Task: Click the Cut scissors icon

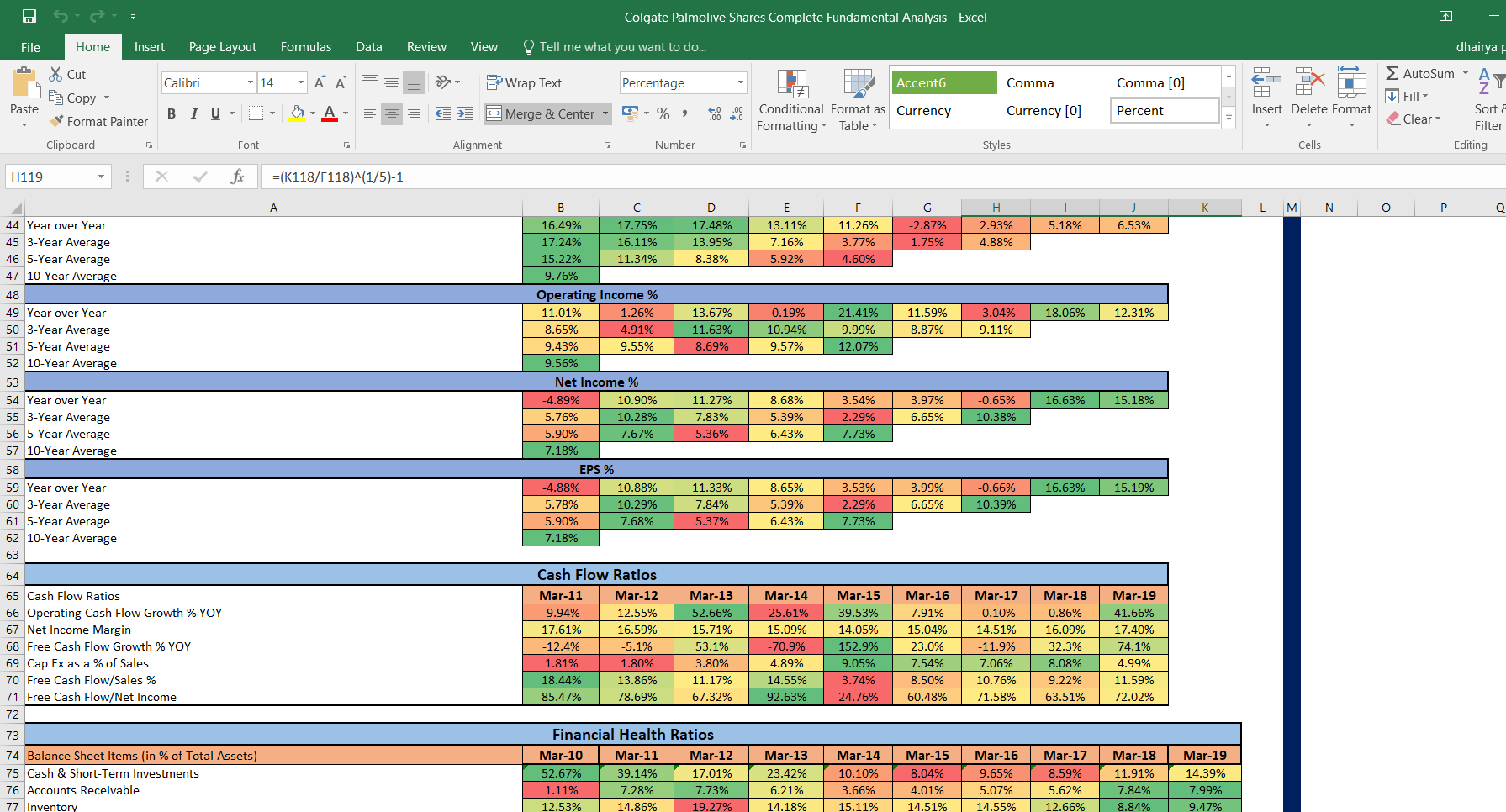Action: click(56, 74)
